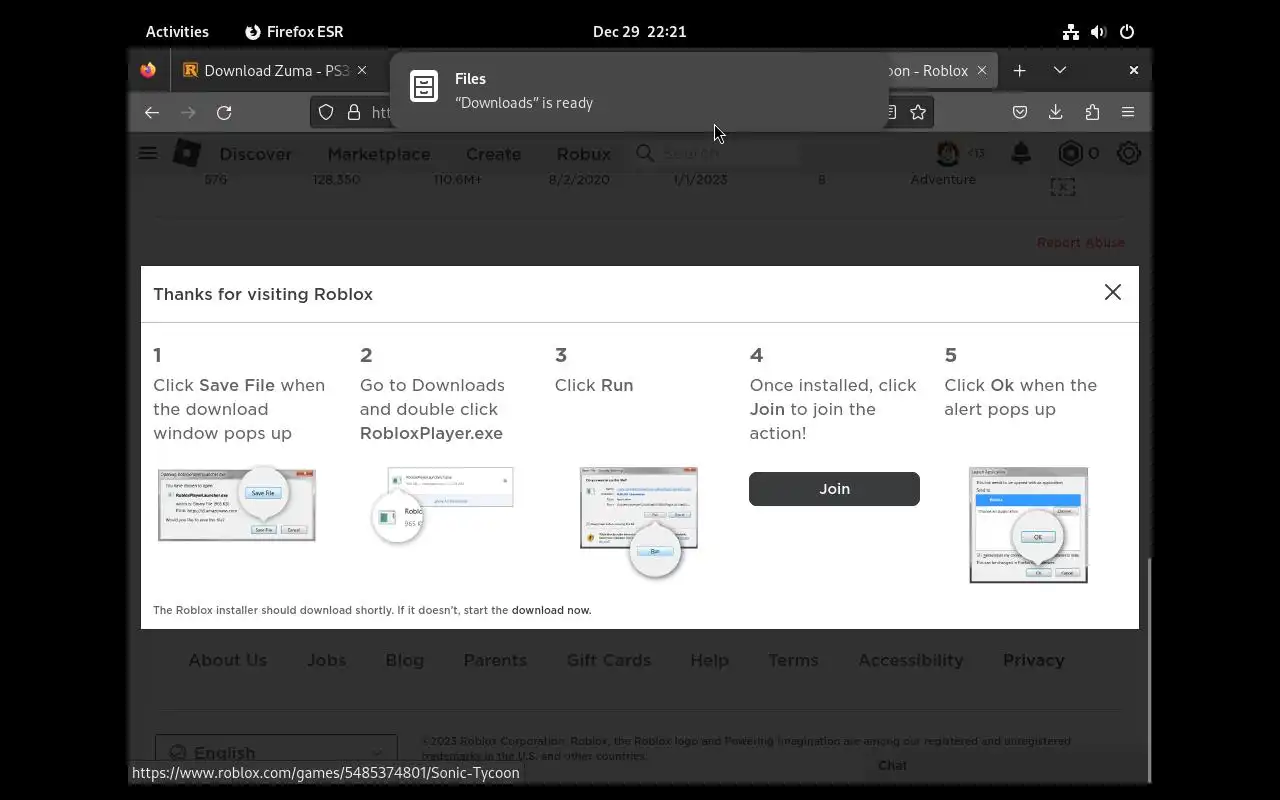Screen dimensions: 1280x800
Task: Click the Robux balance icon
Action: tap(1071, 153)
